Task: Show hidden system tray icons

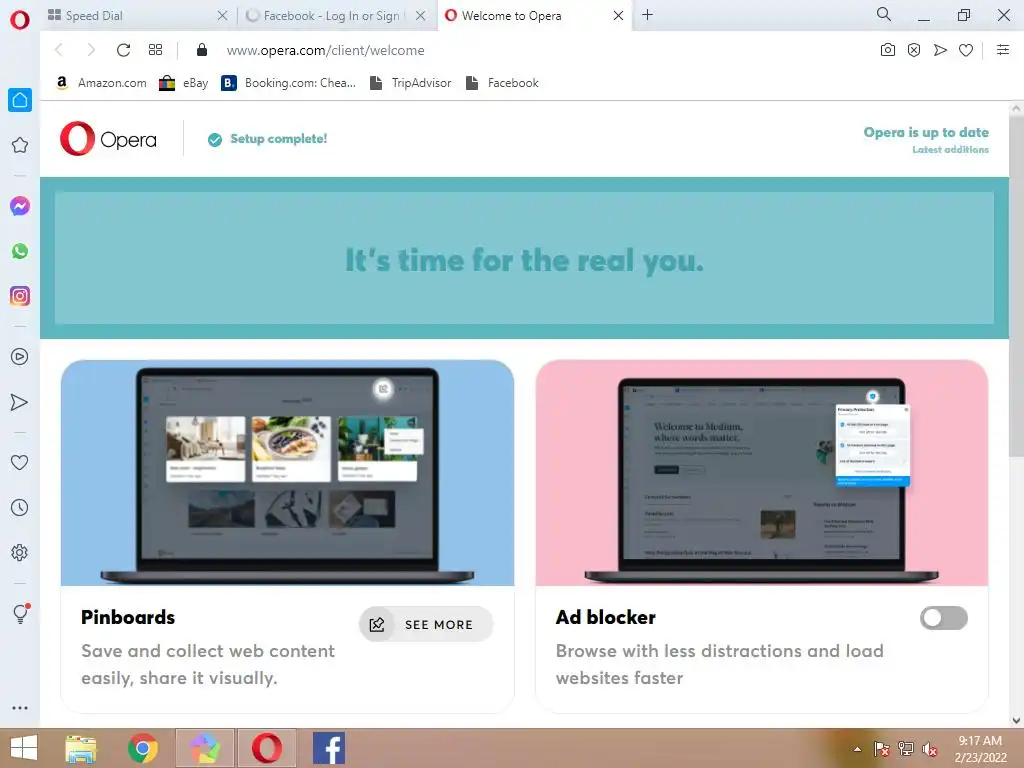Action: click(x=857, y=749)
